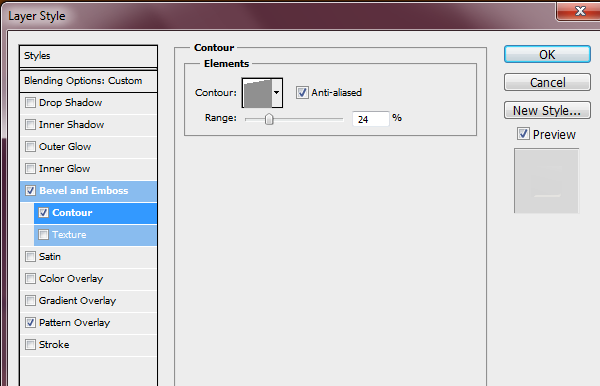
Task: Open the Color Overlay settings row
Action: tap(88, 279)
